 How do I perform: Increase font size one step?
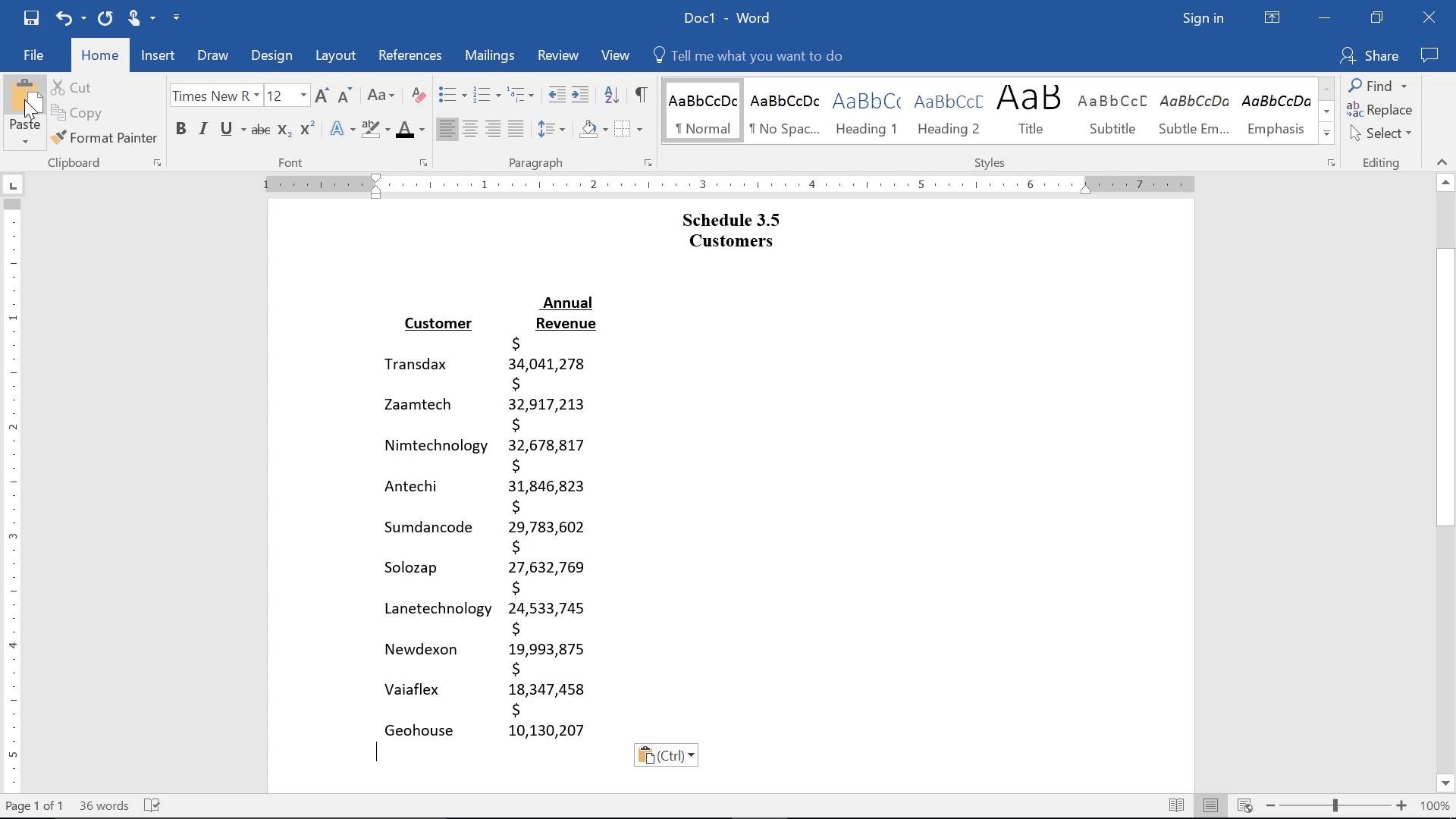pos(322,95)
